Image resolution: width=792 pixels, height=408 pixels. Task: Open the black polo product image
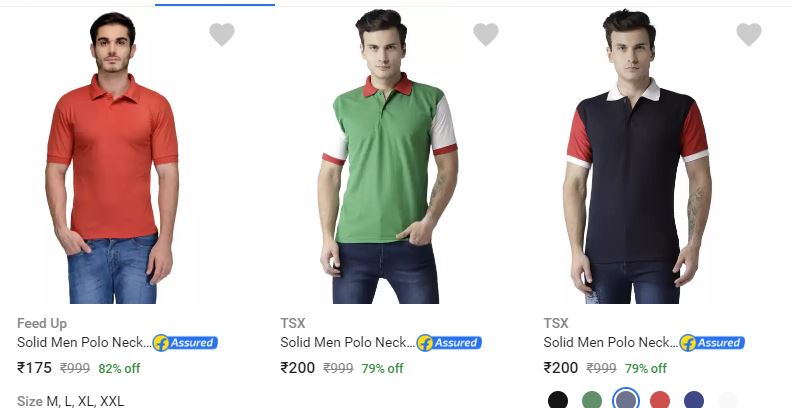(637, 160)
